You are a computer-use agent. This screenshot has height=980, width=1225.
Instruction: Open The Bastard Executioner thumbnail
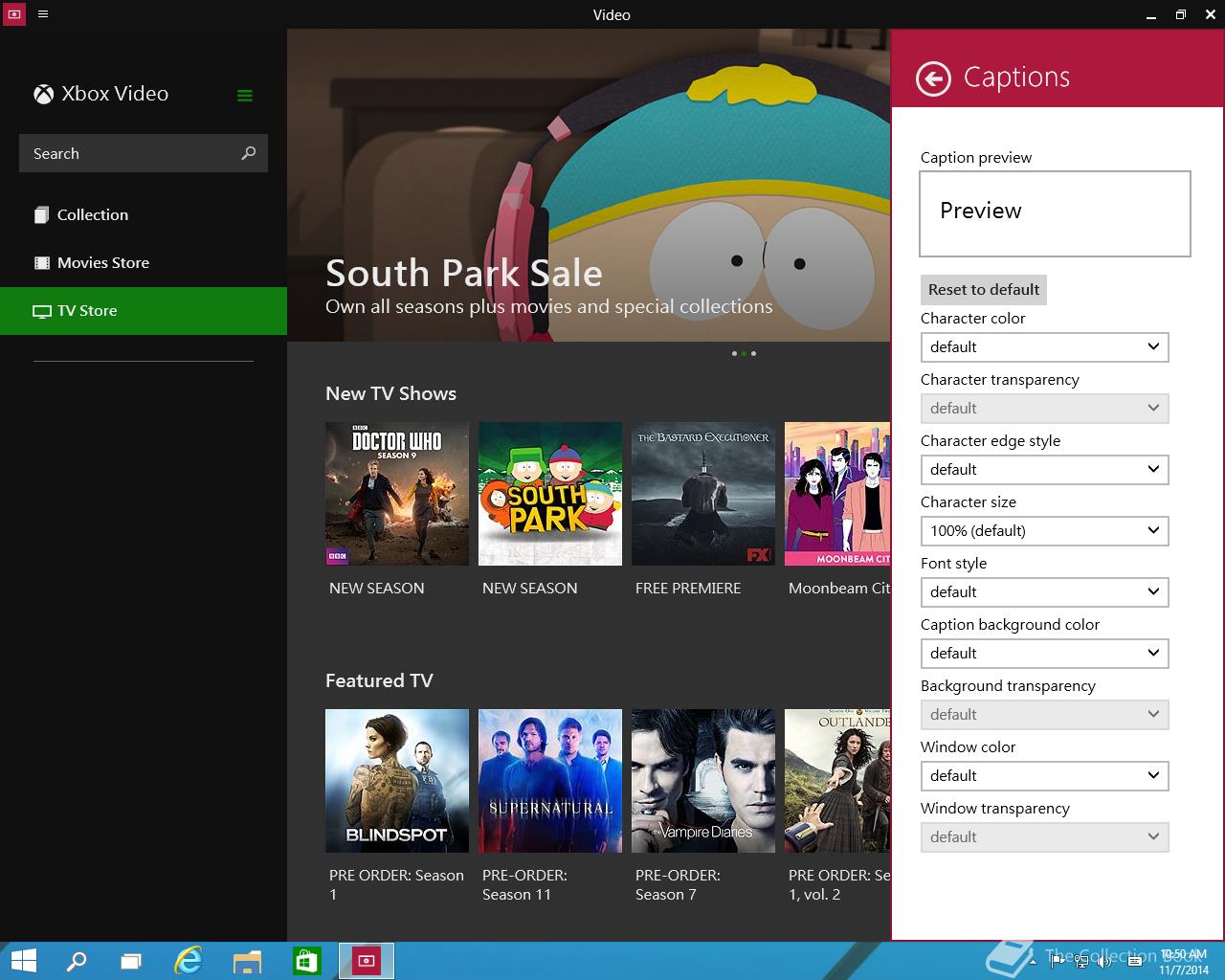(703, 494)
